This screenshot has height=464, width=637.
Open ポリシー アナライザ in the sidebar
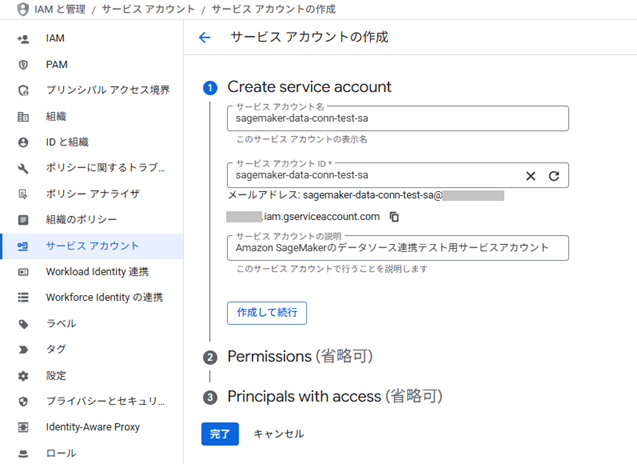tap(91, 194)
